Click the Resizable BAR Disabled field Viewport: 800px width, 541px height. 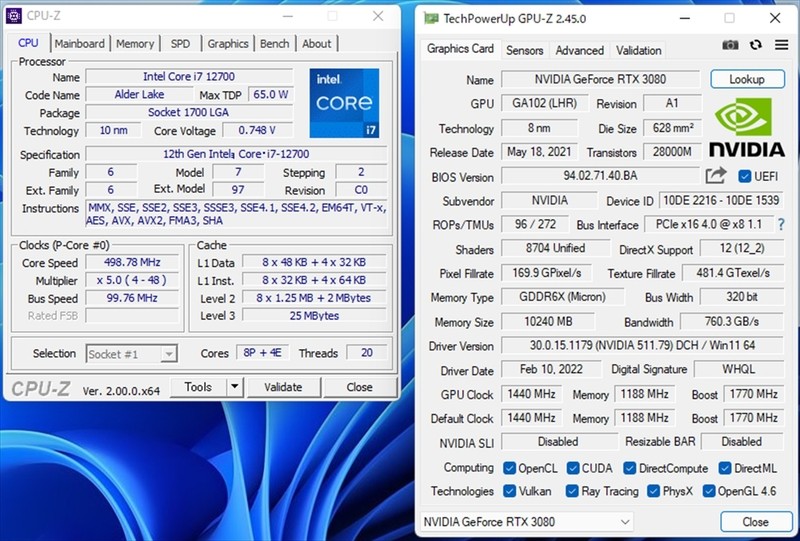[x=742, y=442]
